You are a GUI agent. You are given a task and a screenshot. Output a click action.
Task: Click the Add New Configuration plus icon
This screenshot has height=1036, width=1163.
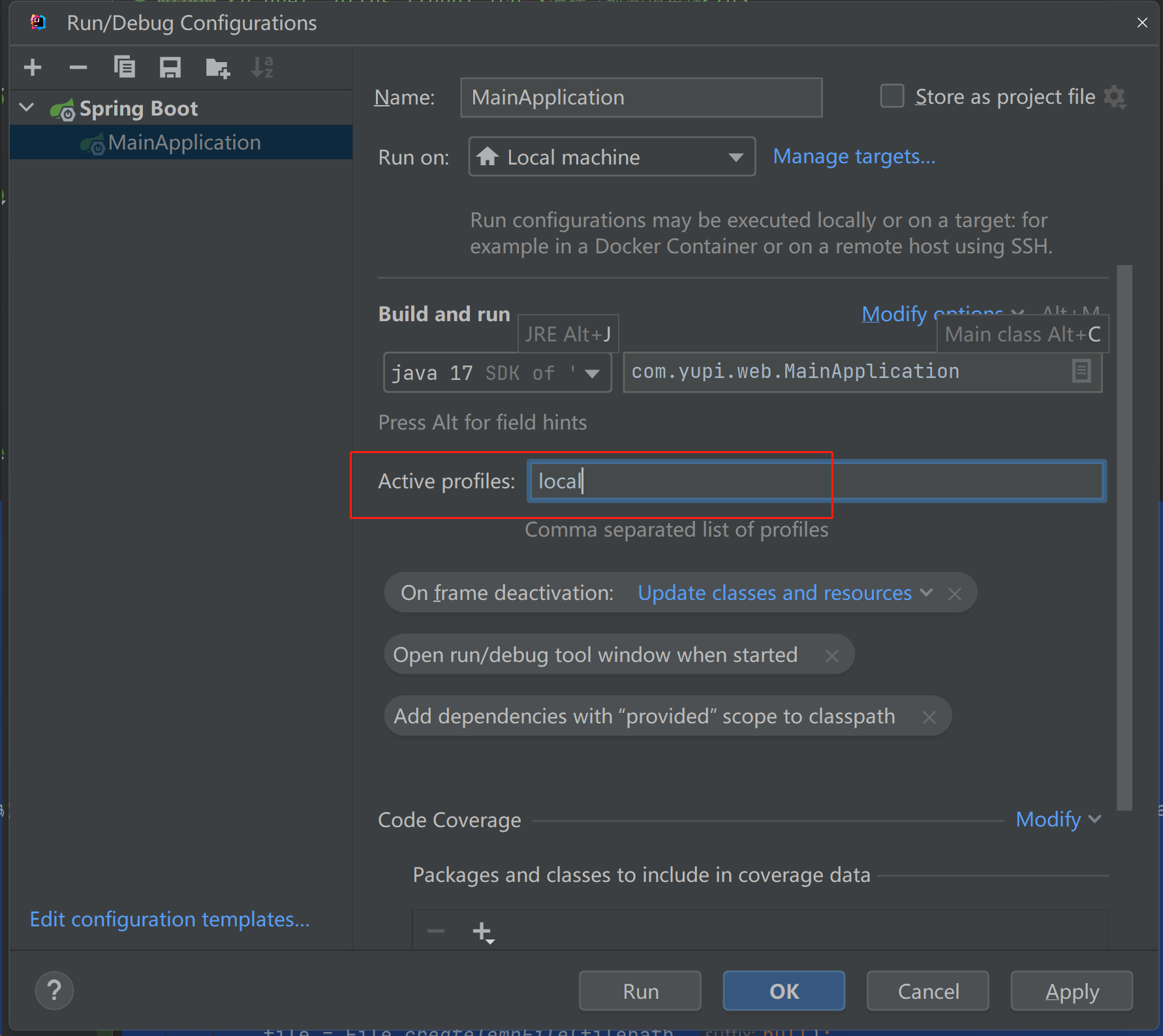(x=33, y=67)
